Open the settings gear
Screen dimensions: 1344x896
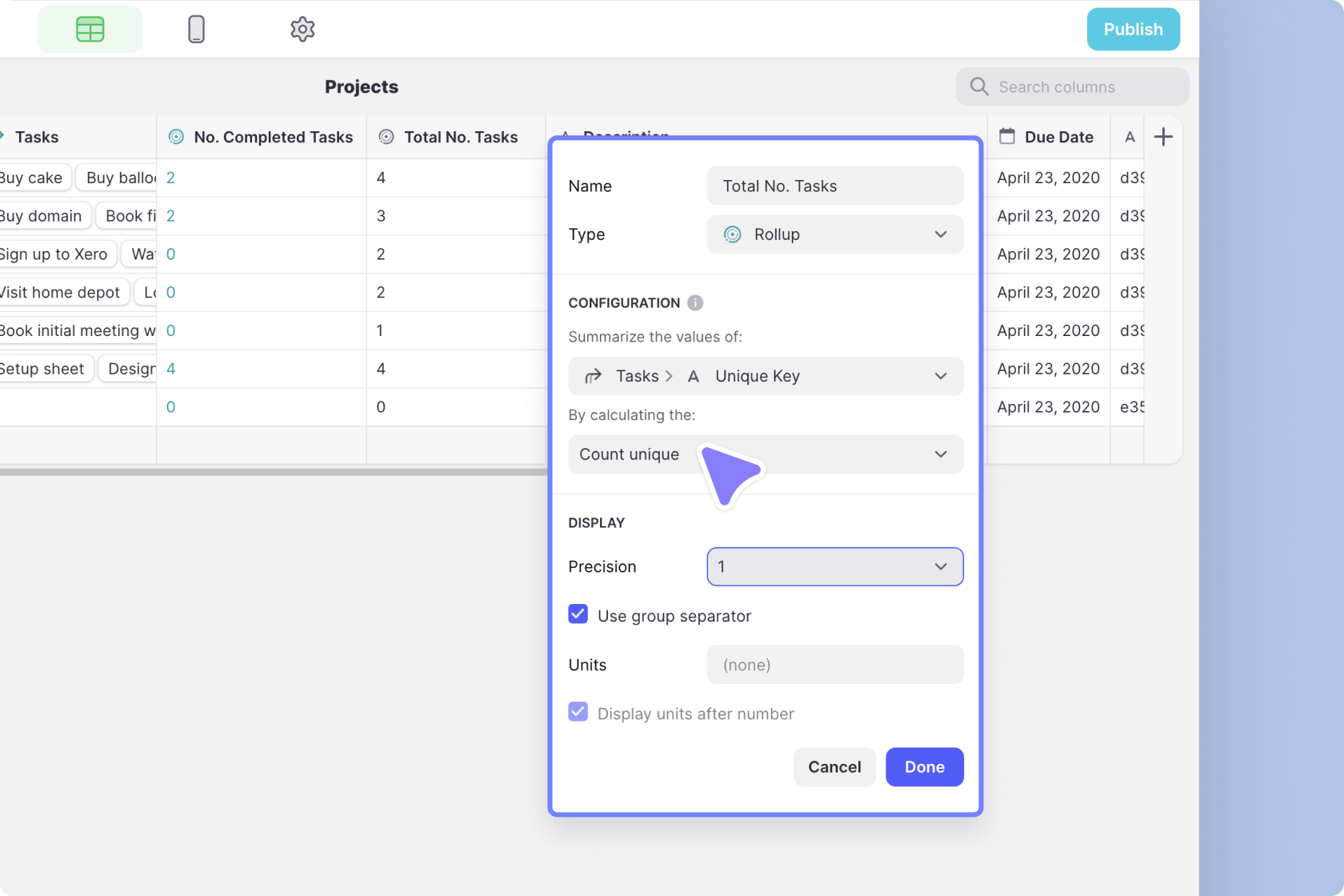(302, 29)
